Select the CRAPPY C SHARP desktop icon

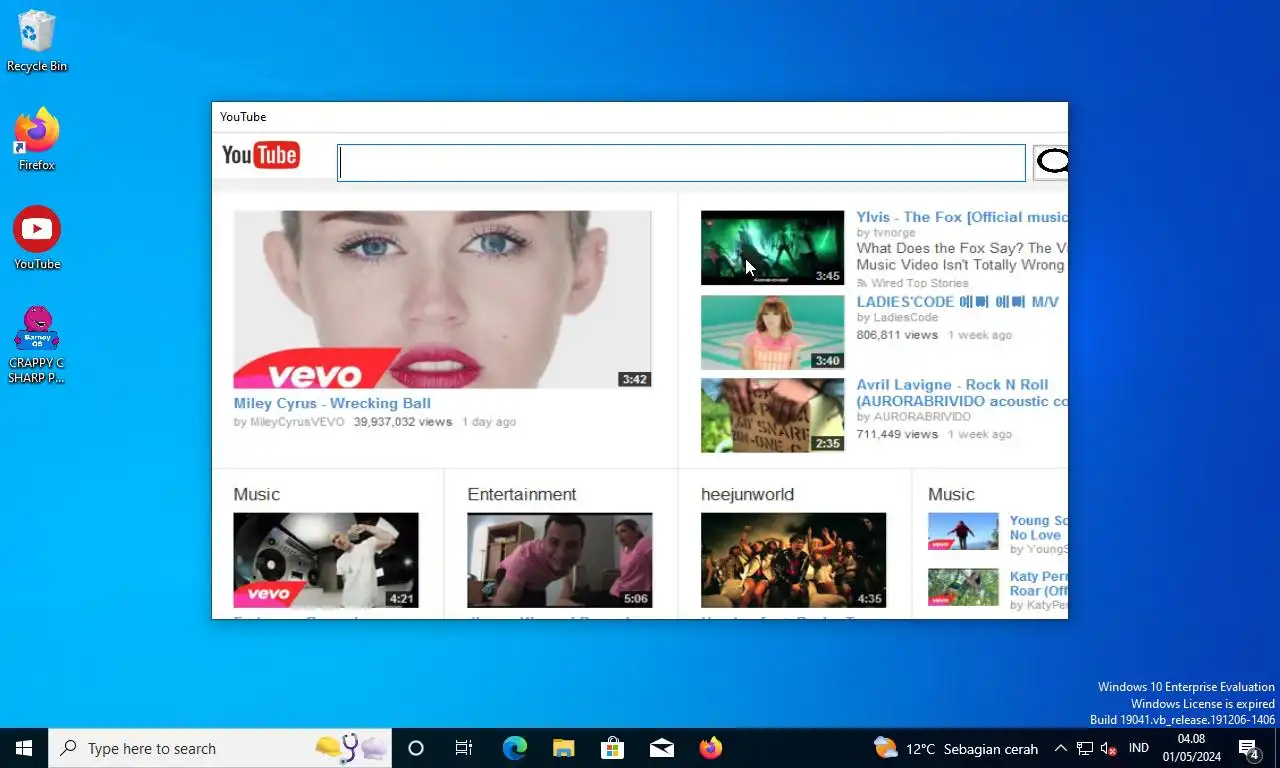point(37,344)
